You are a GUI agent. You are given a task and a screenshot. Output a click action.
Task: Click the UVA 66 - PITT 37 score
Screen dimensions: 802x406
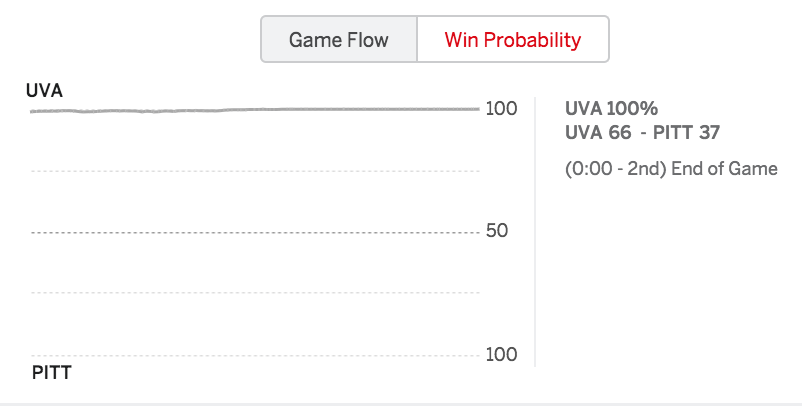(x=642, y=132)
